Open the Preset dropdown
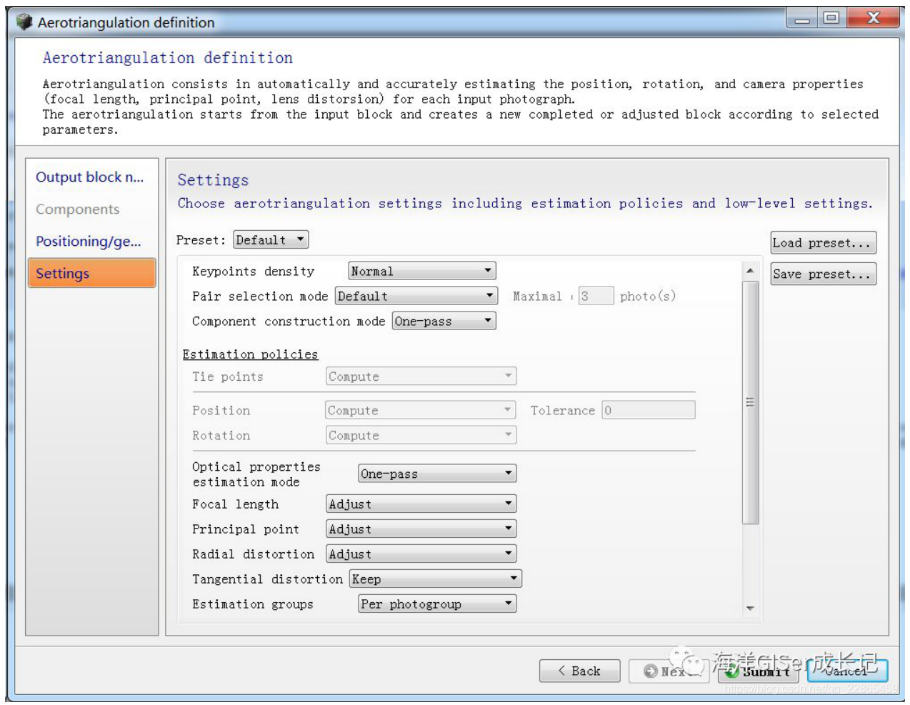The height and width of the screenshot is (705, 910). [x=270, y=240]
